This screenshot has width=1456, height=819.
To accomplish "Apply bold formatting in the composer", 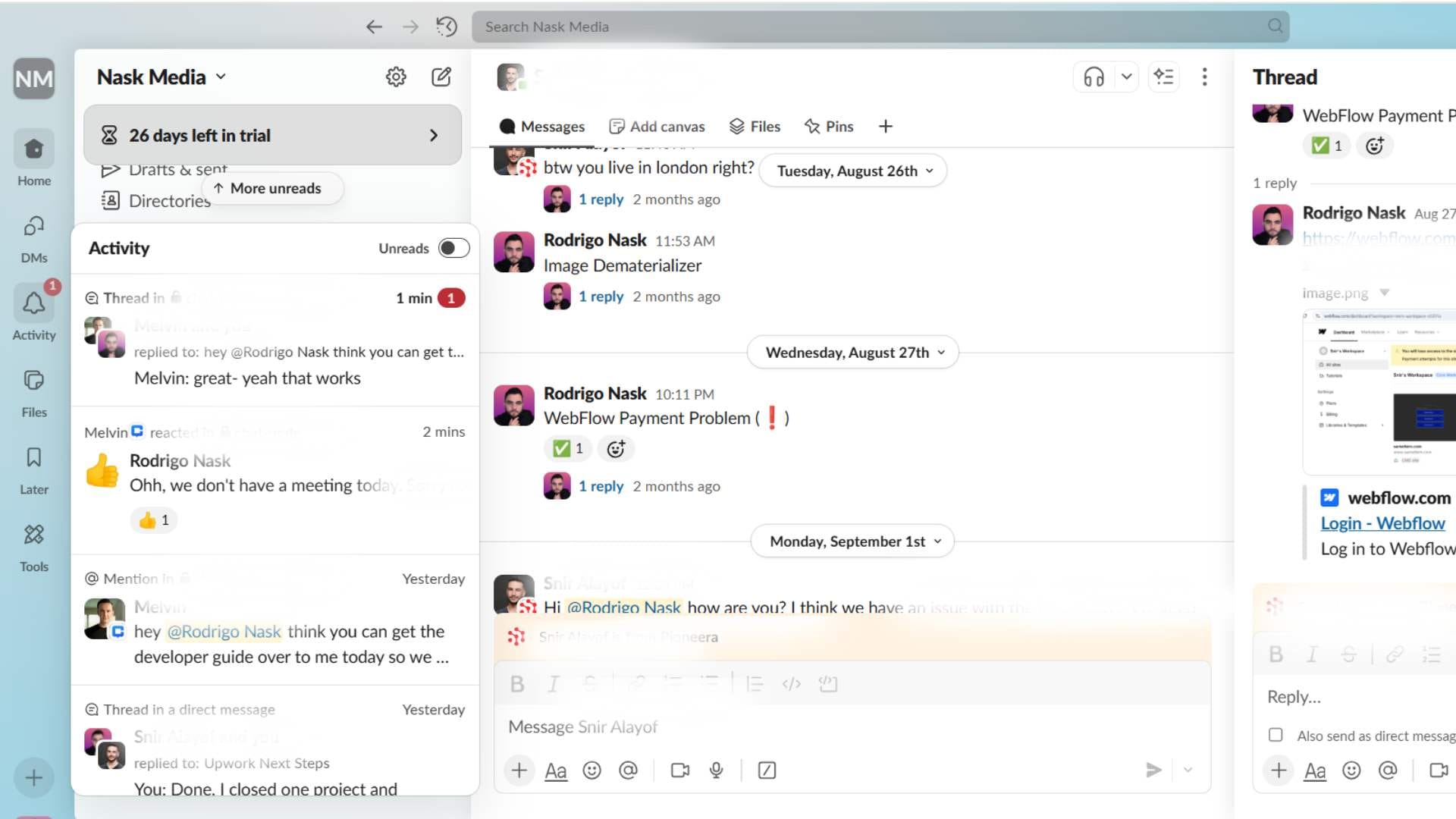I will coord(517,683).
